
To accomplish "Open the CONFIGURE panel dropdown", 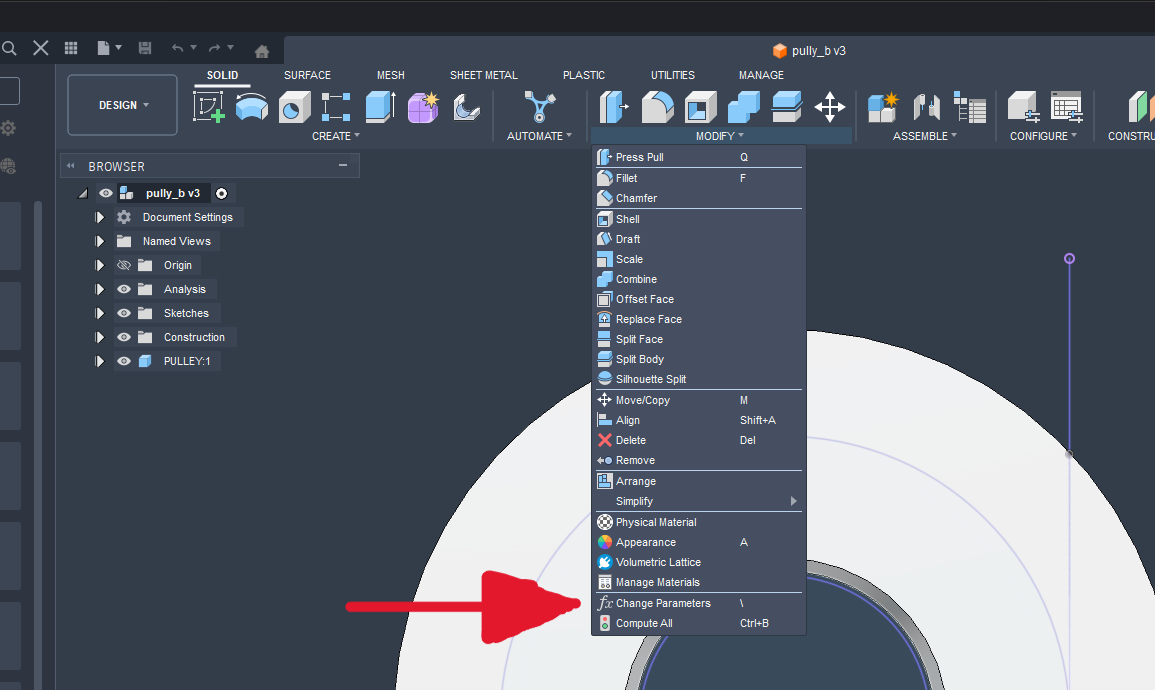I will [x=1043, y=136].
